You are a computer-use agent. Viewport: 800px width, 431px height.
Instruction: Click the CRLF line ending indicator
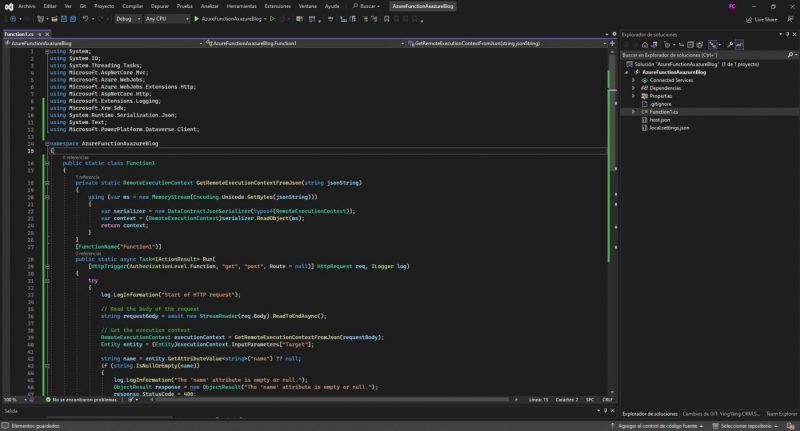607,400
